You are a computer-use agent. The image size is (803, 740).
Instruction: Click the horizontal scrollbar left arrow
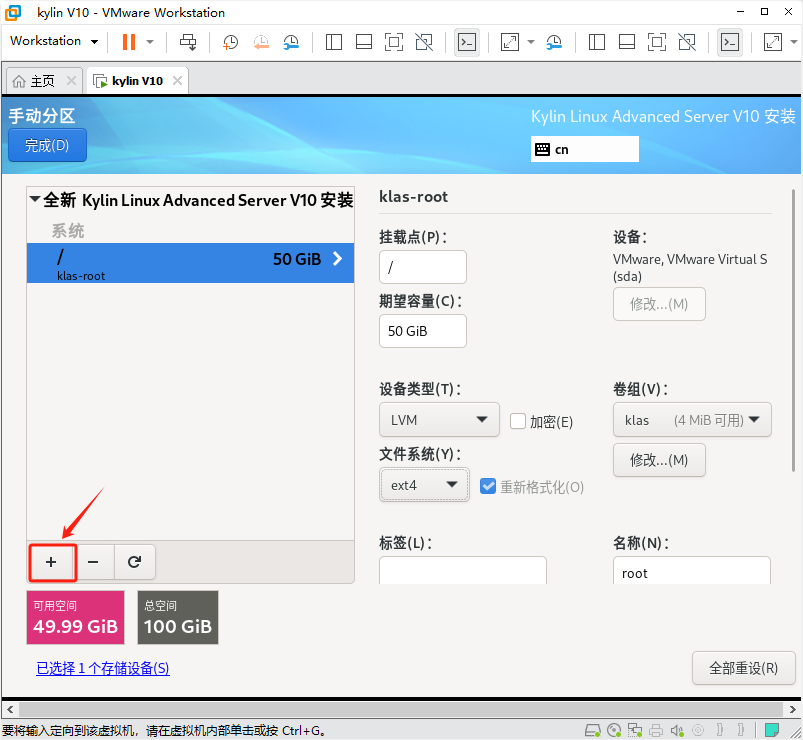pyautogui.click(x=10, y=710)
